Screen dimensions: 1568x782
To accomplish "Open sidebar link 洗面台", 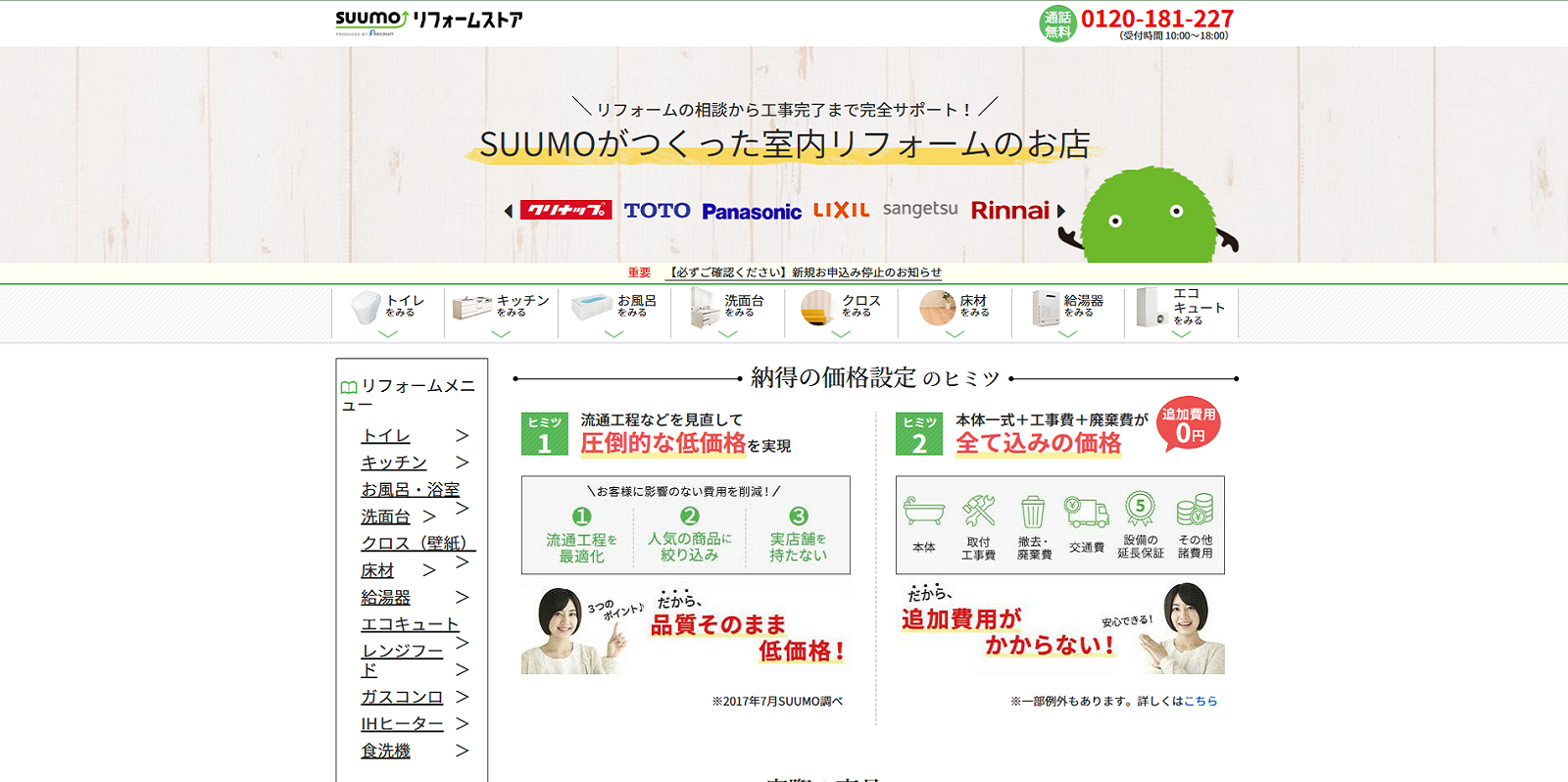I will 385,516.
